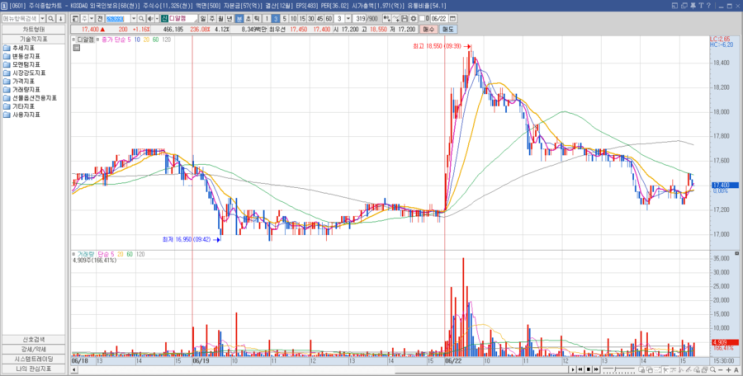Viewport: 743px width, 376px height.
Task: Open the calendar icon next to 06/22
Action: [x=453, y=18]
